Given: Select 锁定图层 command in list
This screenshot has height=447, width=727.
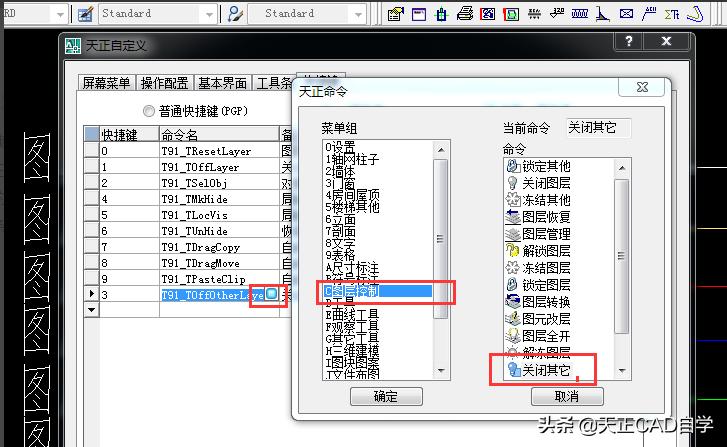Looking at the screenshot, I should (x=538, y=285).
